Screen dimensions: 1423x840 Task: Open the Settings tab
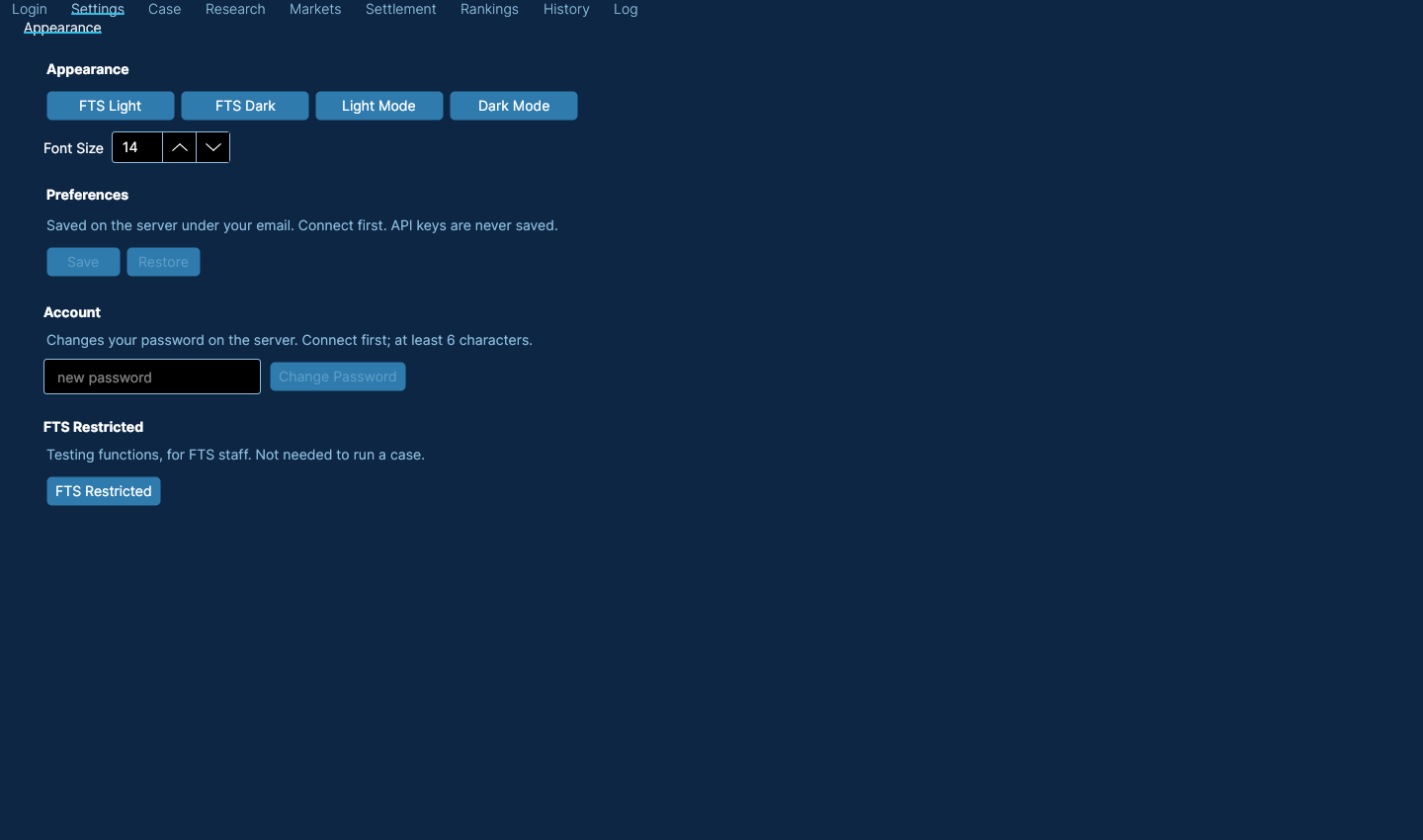click(x=98, y=9)
